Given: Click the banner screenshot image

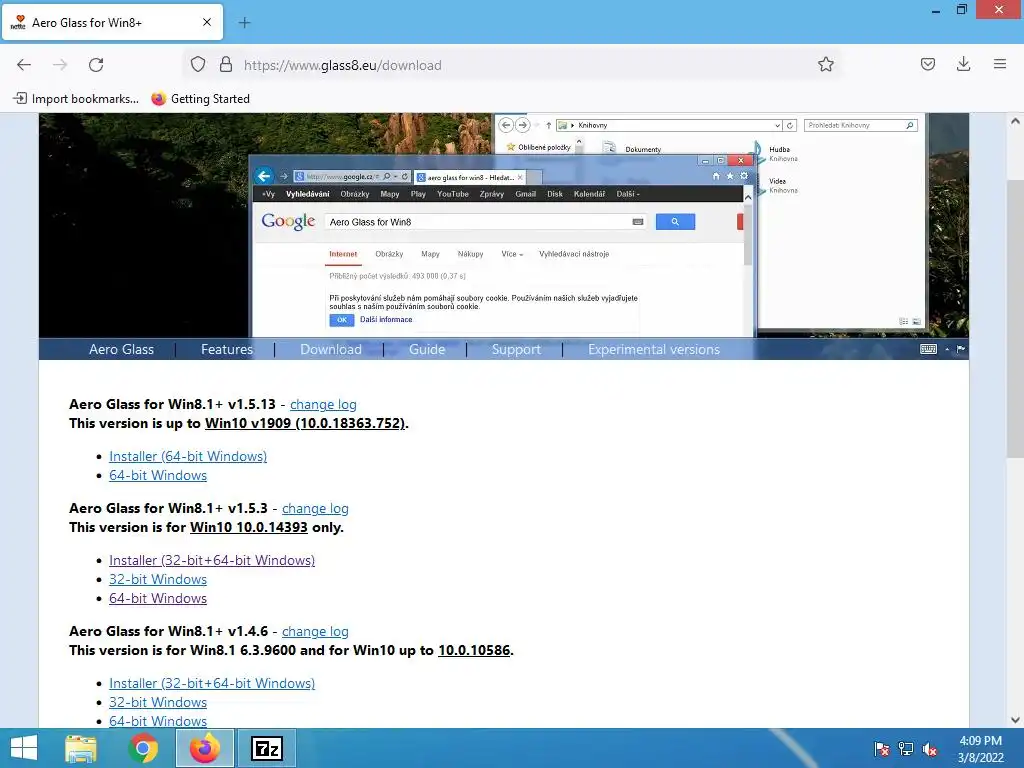Looking at the screenshot, I should point(504,225).
